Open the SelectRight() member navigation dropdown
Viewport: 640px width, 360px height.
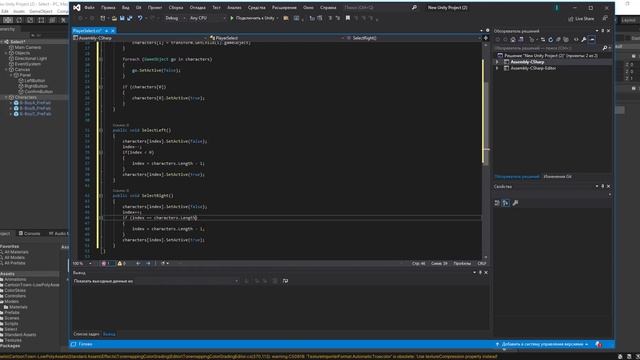(x=413, y=38)
